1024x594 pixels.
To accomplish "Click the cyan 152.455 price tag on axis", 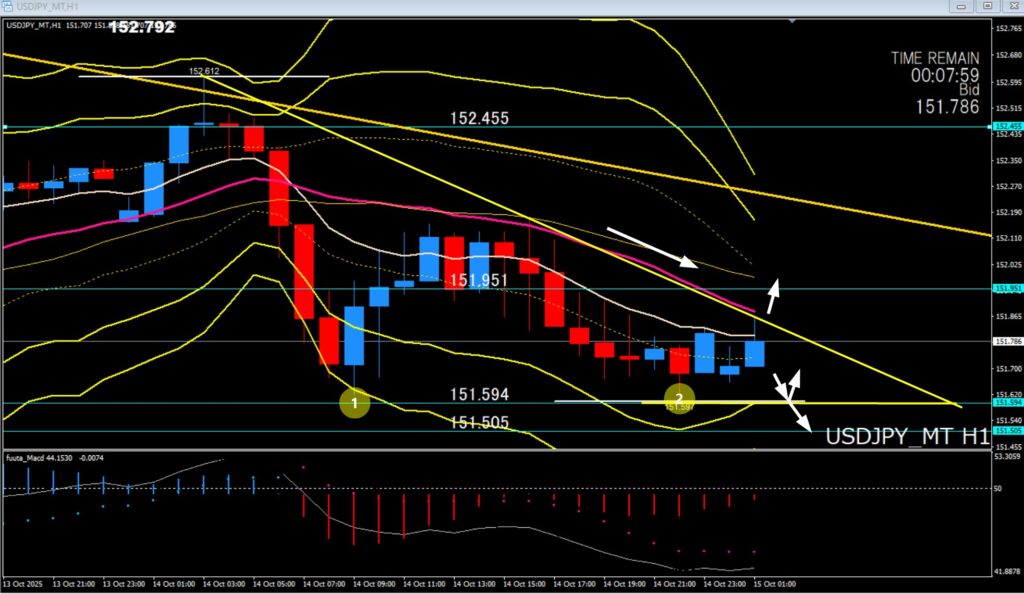I will pos(1006,127).
